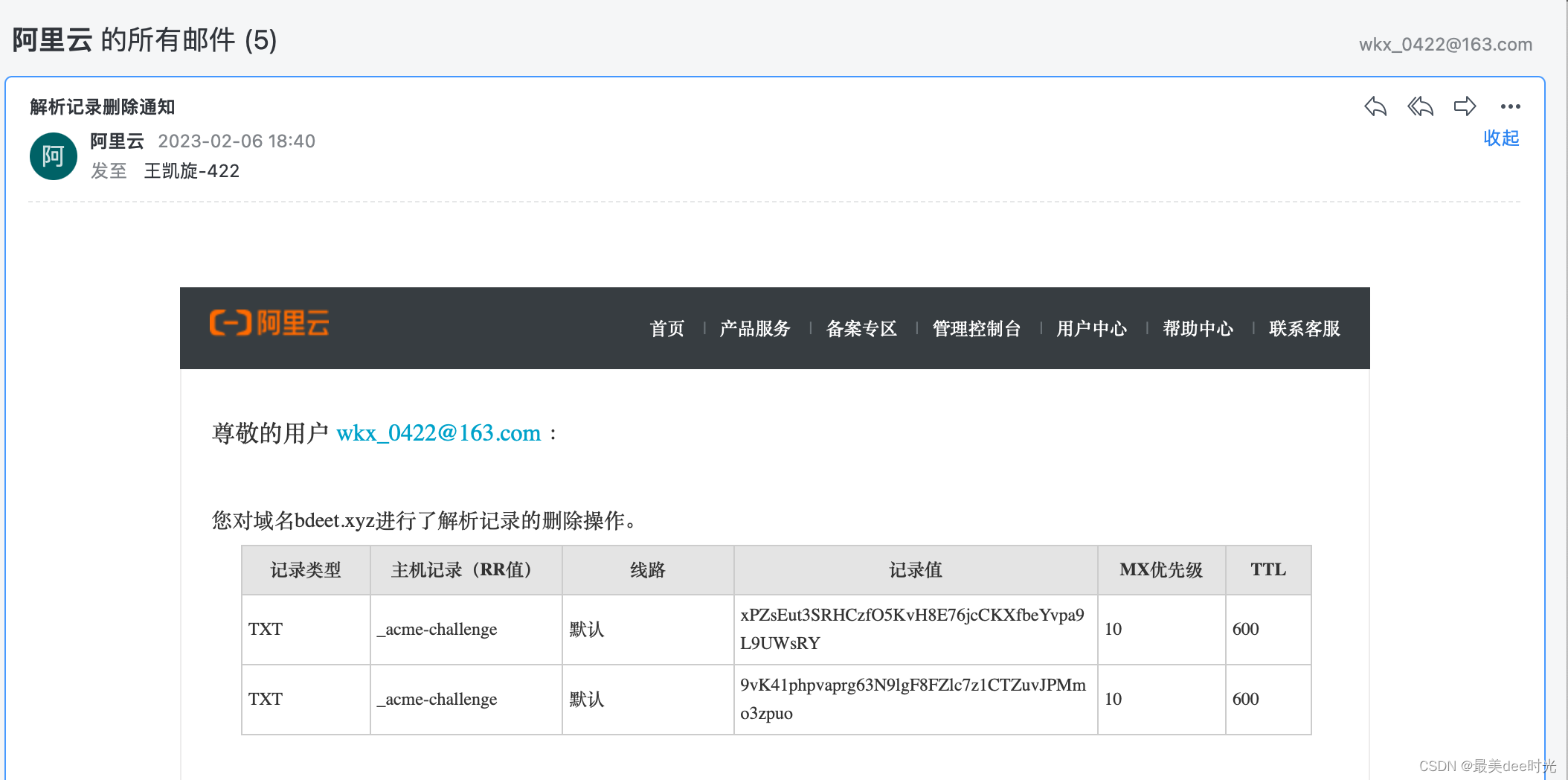Click _acme-challenge in the second row

(437, 699)
